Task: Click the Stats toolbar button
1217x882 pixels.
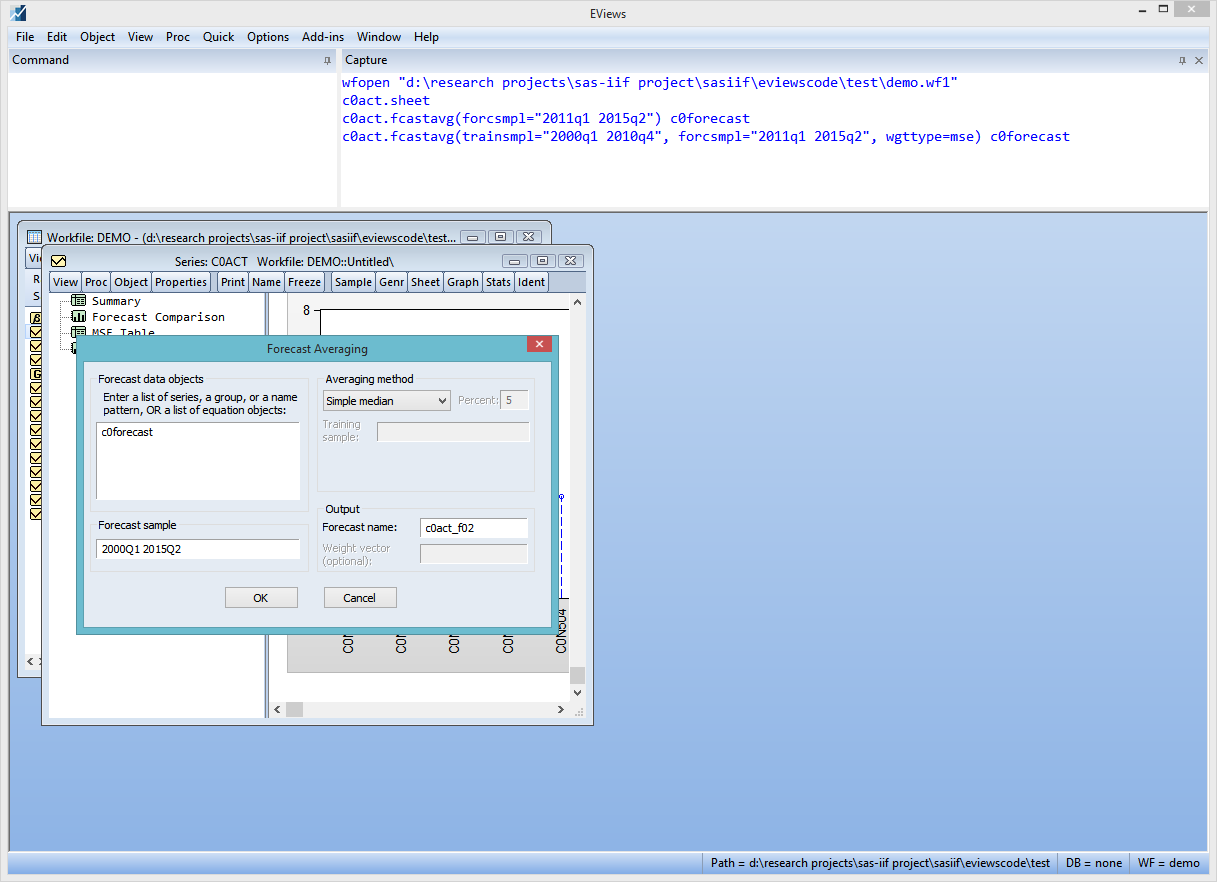Action: pyautogui.click(x=498, y=282)
